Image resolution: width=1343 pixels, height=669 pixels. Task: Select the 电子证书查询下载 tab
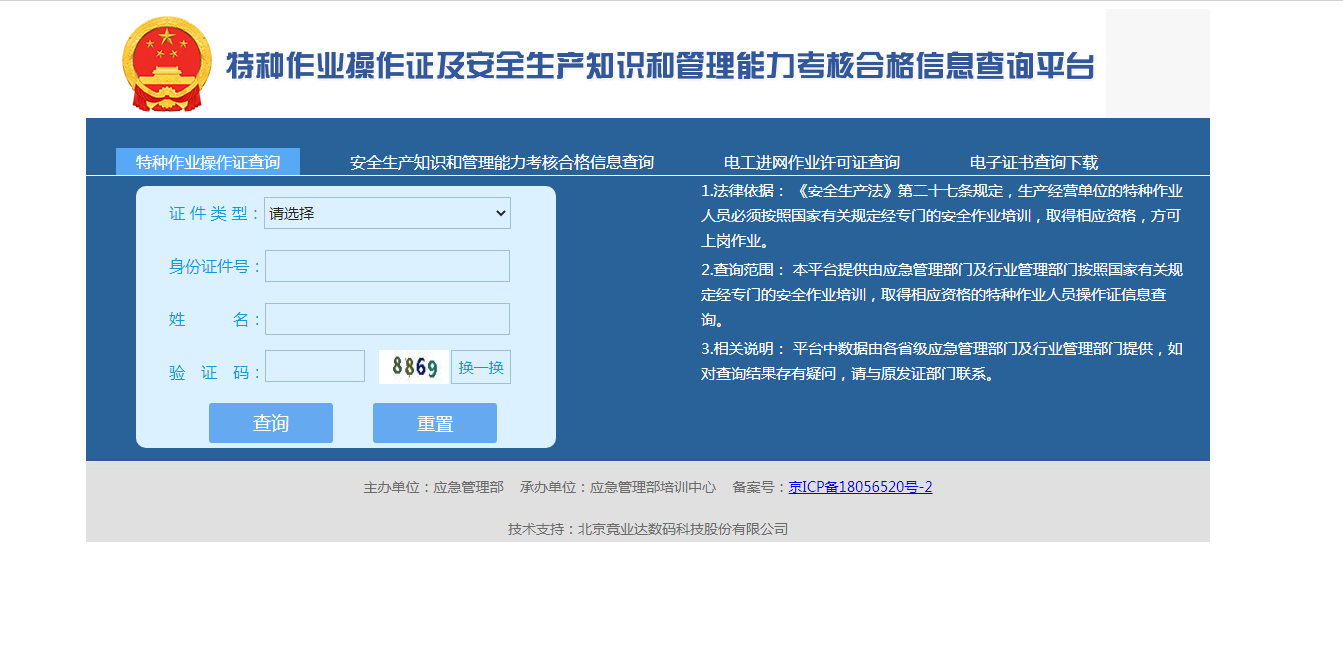coord(1033,162)
